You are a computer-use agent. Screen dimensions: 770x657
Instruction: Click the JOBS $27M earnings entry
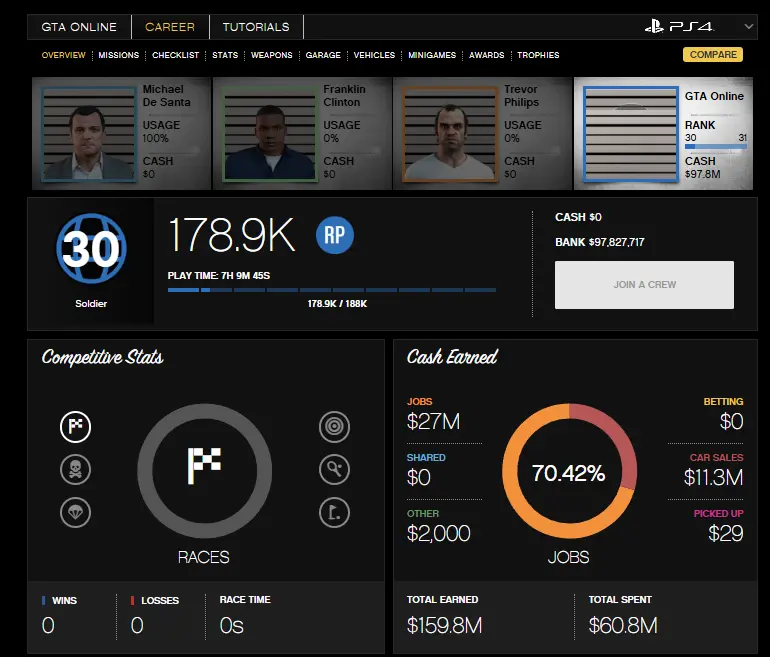pos(433,414)
